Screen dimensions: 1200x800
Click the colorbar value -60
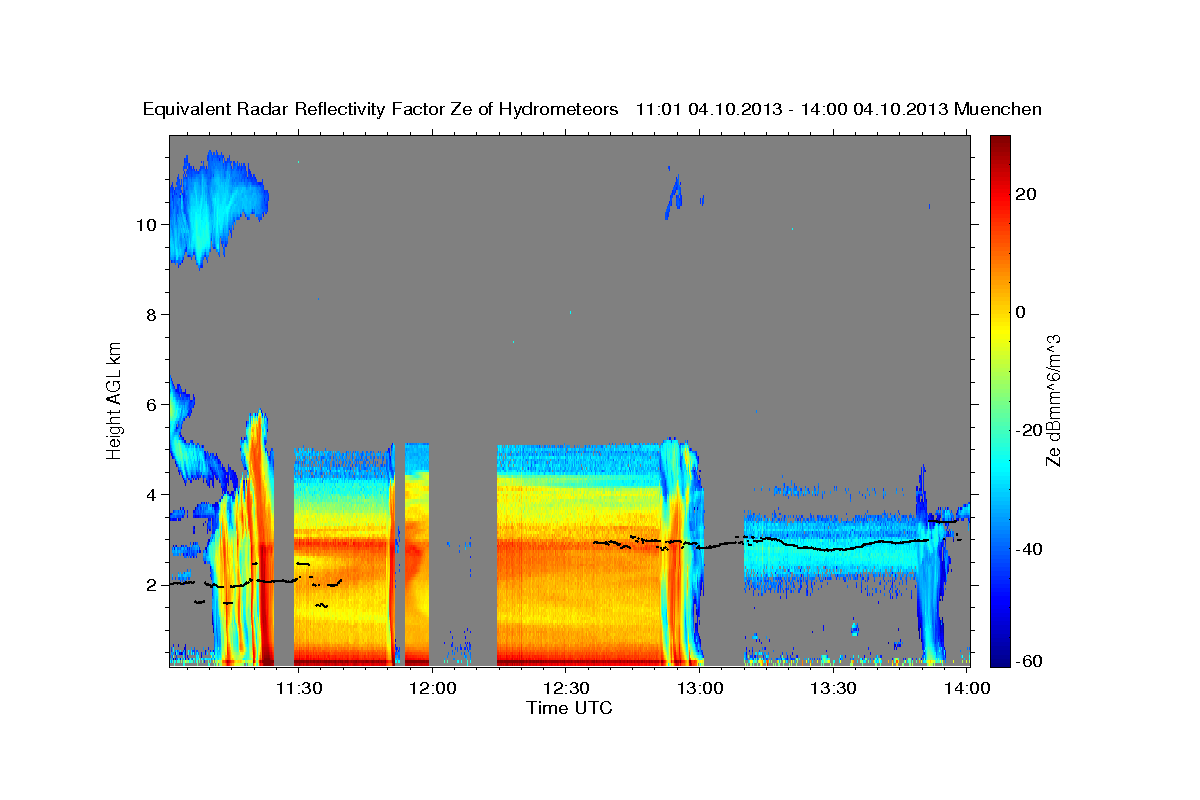(1029, 661)
